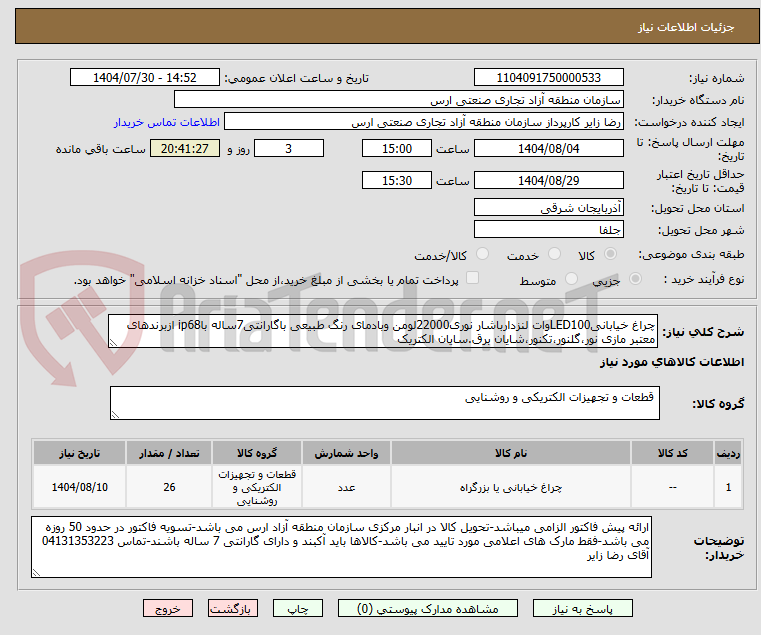This screenshot has height=635, width=761.
Task: Click the کد کالا column header
Action: pyautogui.click(x=672, y=453)
